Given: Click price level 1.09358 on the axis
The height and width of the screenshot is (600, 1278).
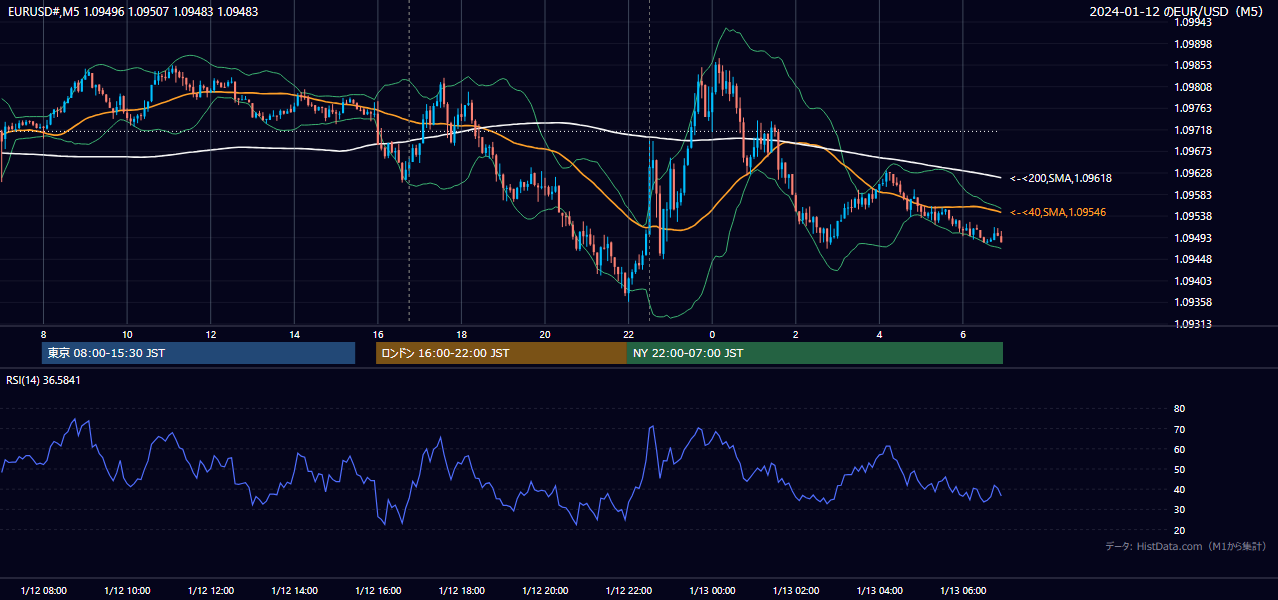Looking at the screenshot, I should 1194,302.
